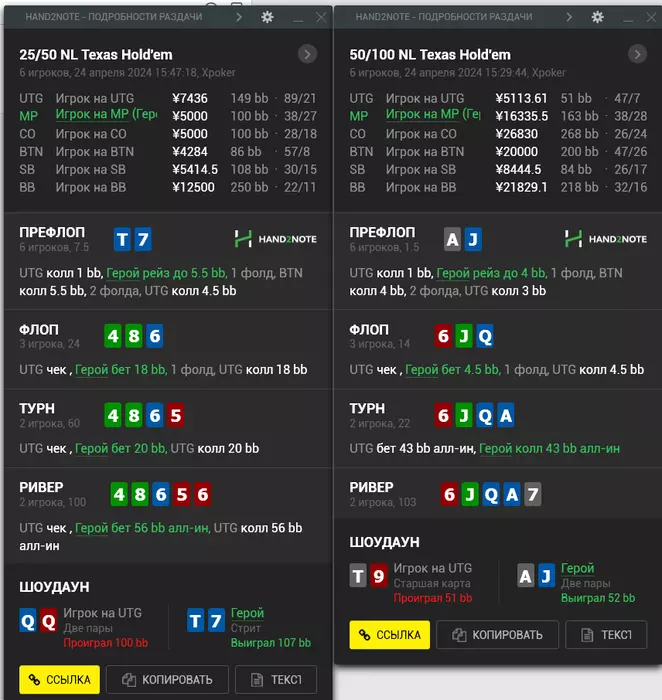Click 'Герой колл 43 bb алл-ин' action

pos(549,448)
